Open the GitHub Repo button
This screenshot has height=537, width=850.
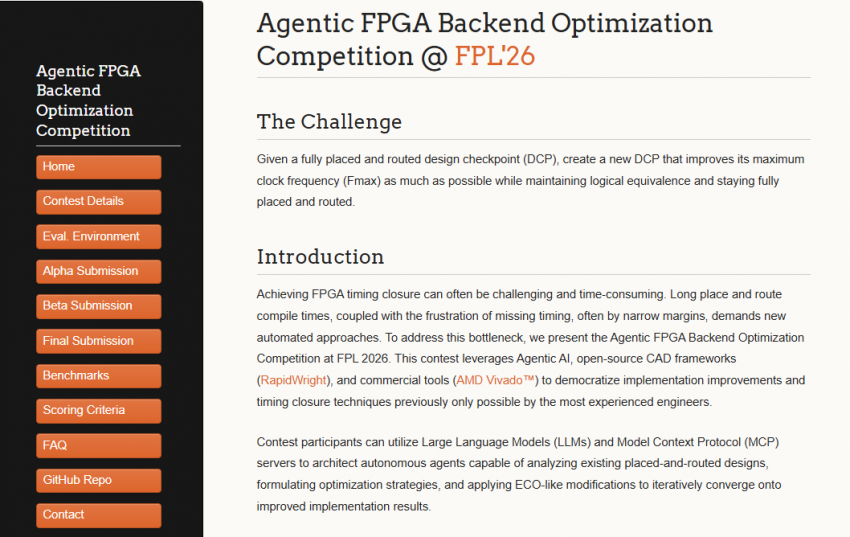(98, 480)
